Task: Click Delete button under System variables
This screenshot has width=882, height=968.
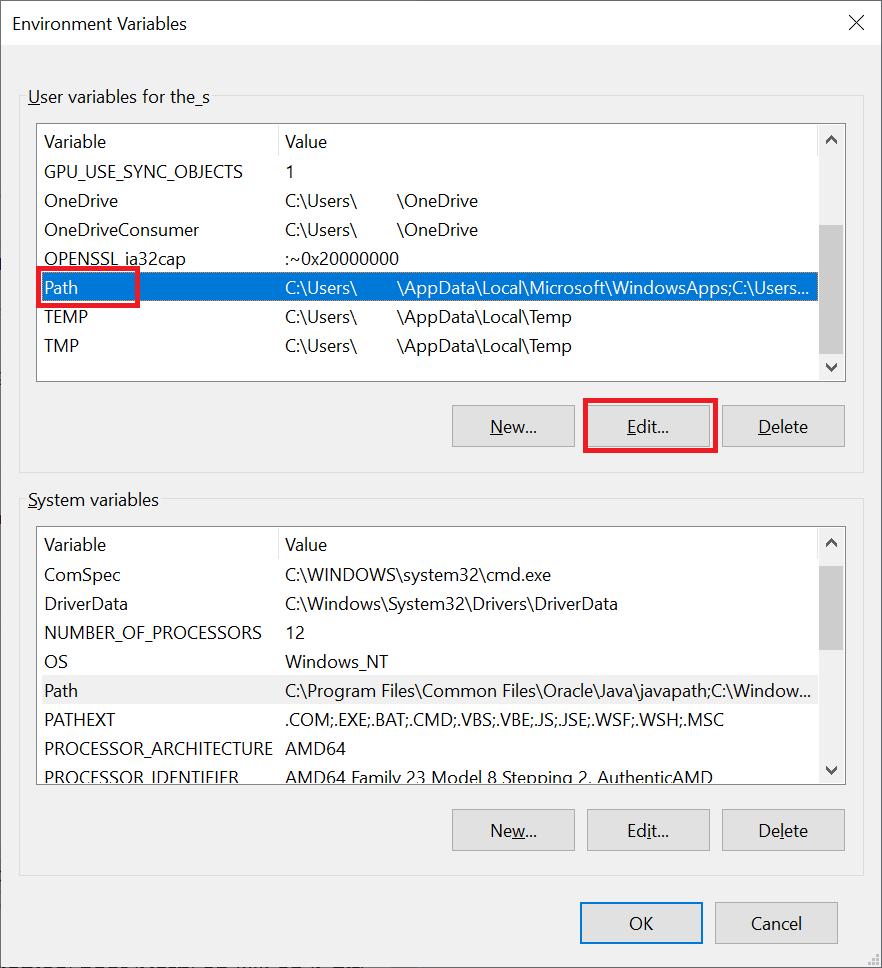Action: coord(783,830)
